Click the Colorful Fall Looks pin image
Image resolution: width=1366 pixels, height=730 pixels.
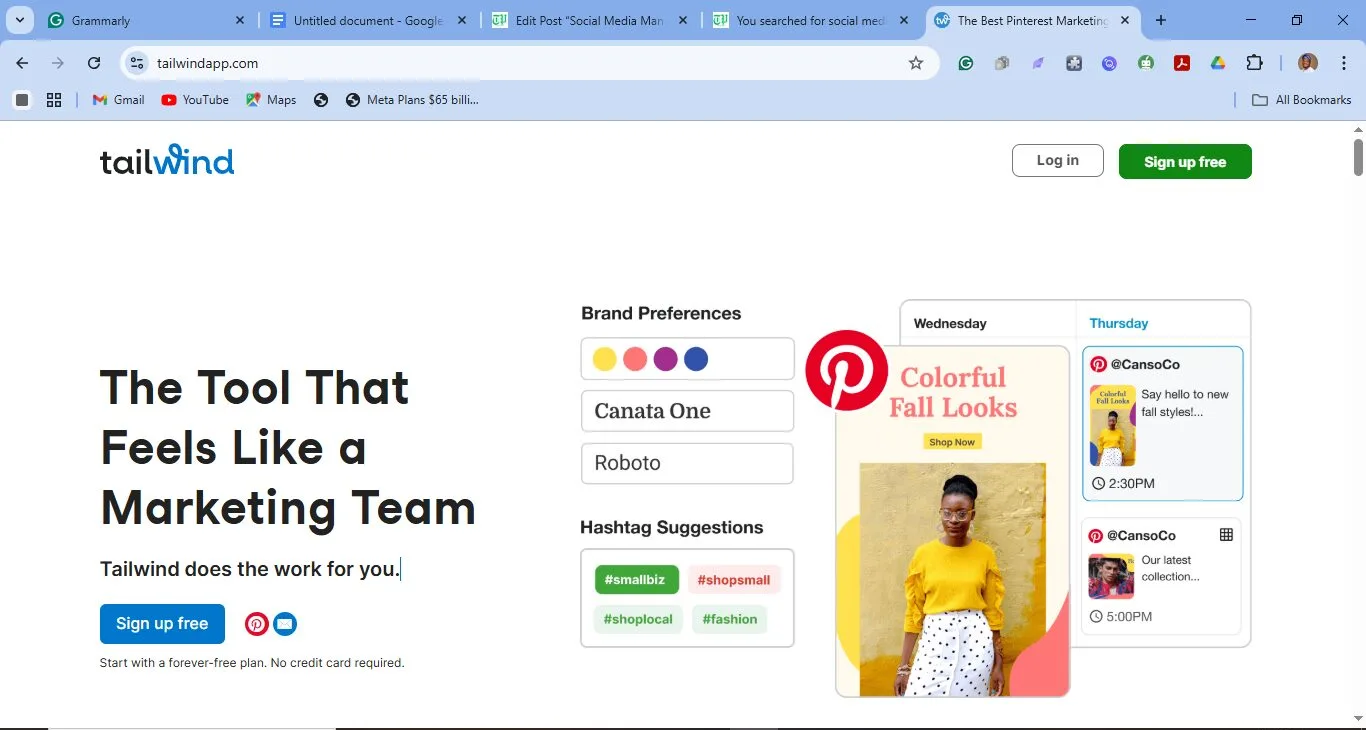tap(952, 521)
